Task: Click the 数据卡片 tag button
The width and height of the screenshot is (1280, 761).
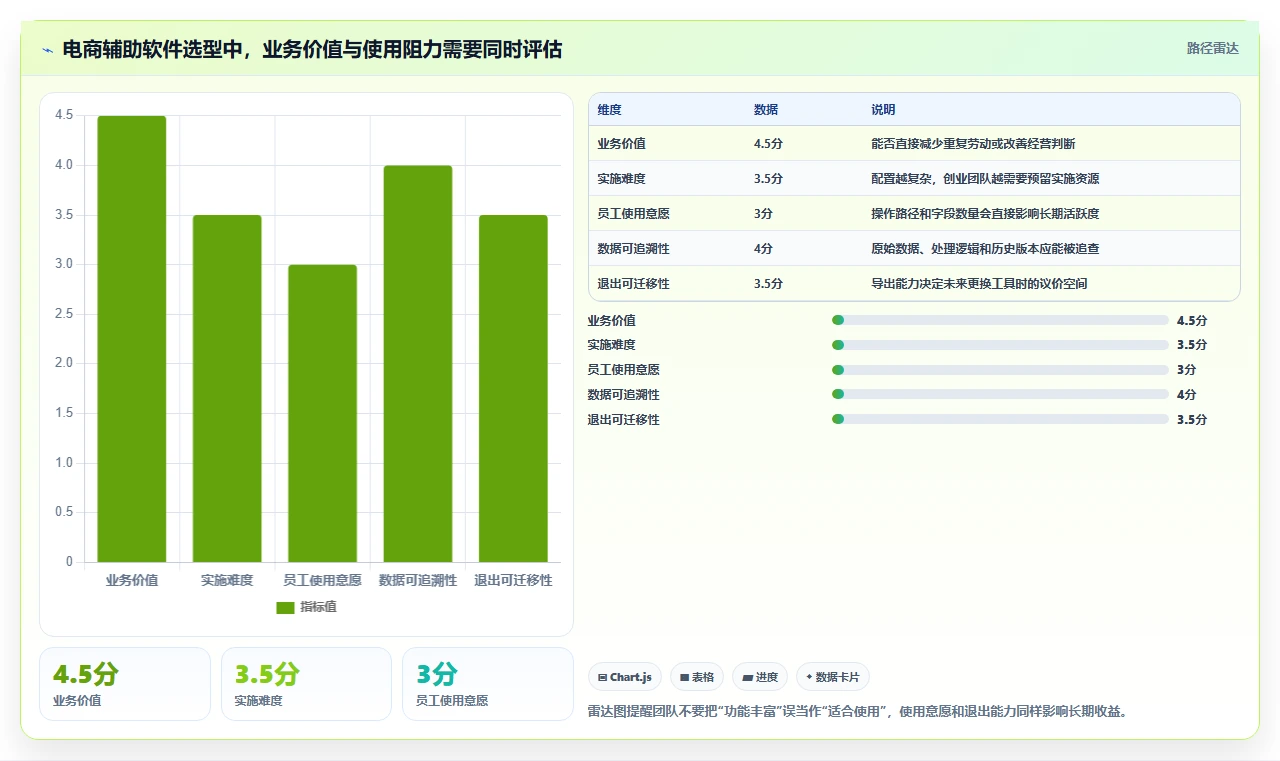Action: pyautogui.click(x=833, y=677)
